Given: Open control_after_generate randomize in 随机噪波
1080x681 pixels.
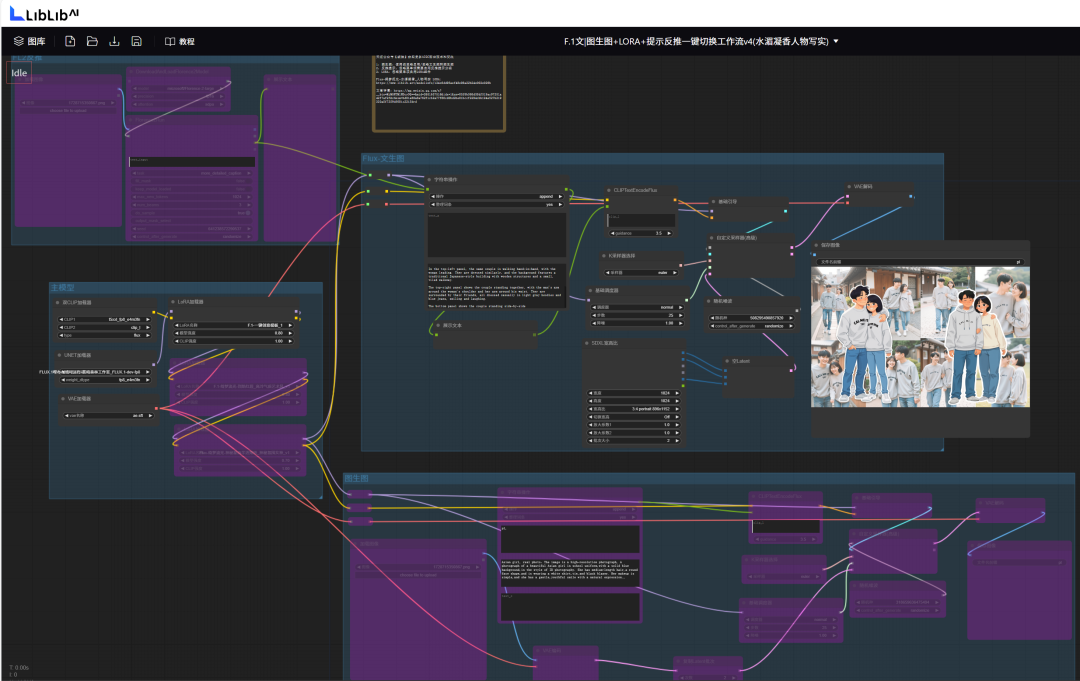Looking at the screenshot, I should 752,326.
